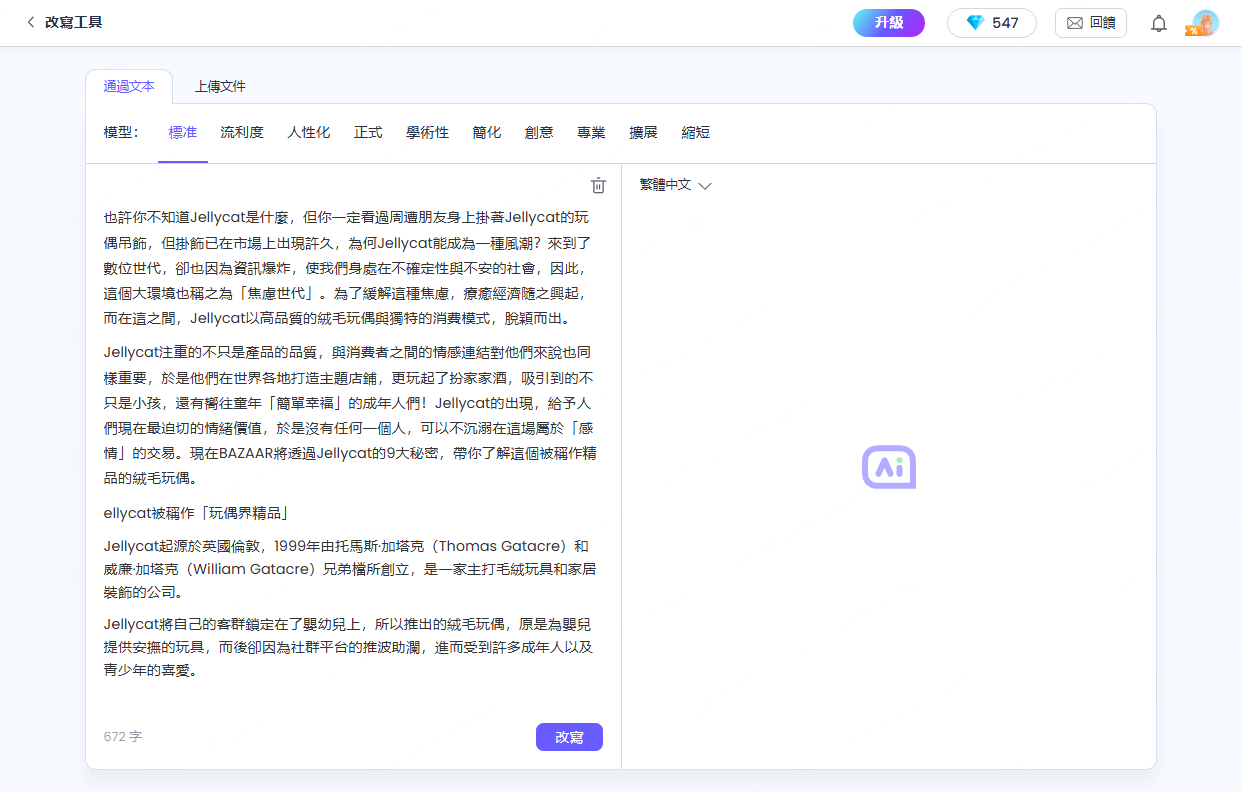Open the user profile avatar
Viewport: 1242px width, 792px height.
pyautogui.click(x=1204, y=23)
